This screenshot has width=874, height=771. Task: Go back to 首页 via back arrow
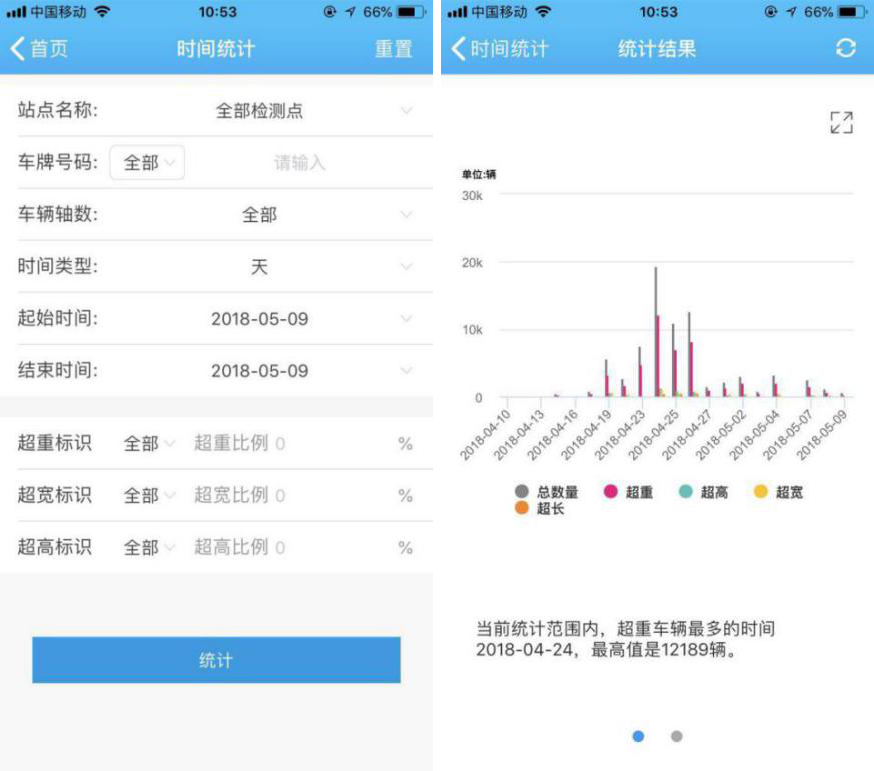pyautogui.click(x=40, y=49)
